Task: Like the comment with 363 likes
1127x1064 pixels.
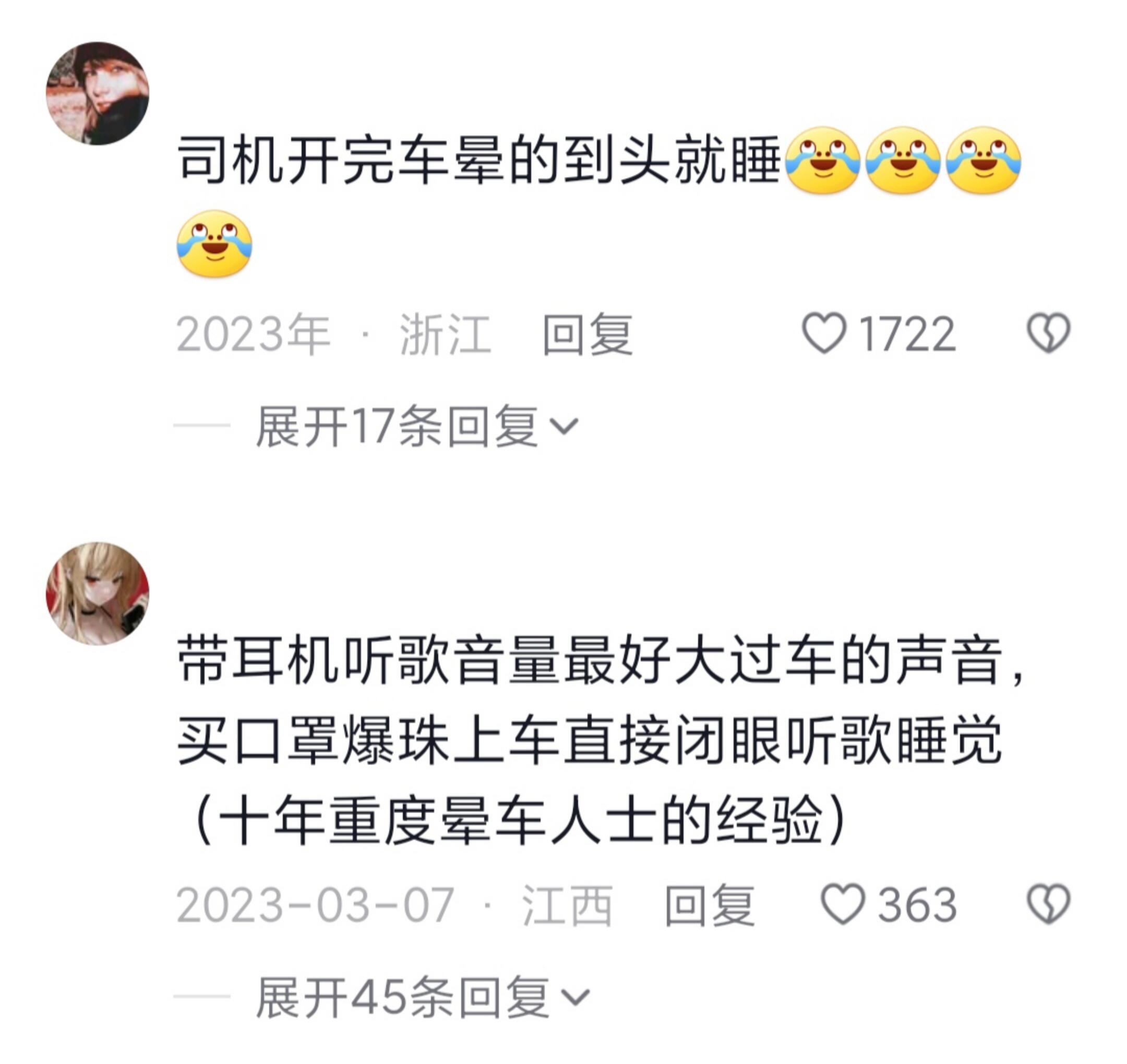Action: pyautogui.click(x=843, y=905)
